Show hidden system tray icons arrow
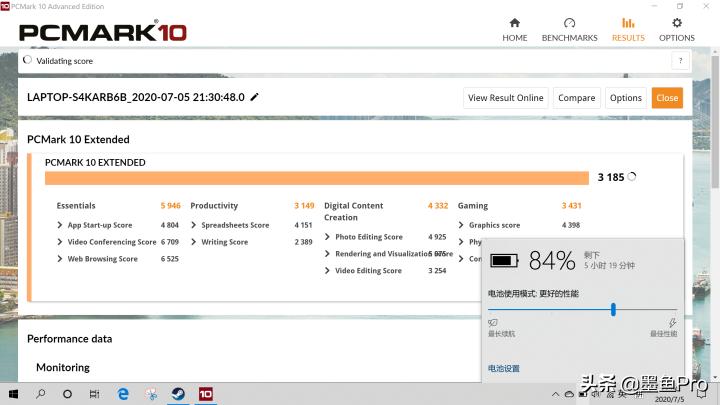This screenshot has height=405, width=720. 556,394
